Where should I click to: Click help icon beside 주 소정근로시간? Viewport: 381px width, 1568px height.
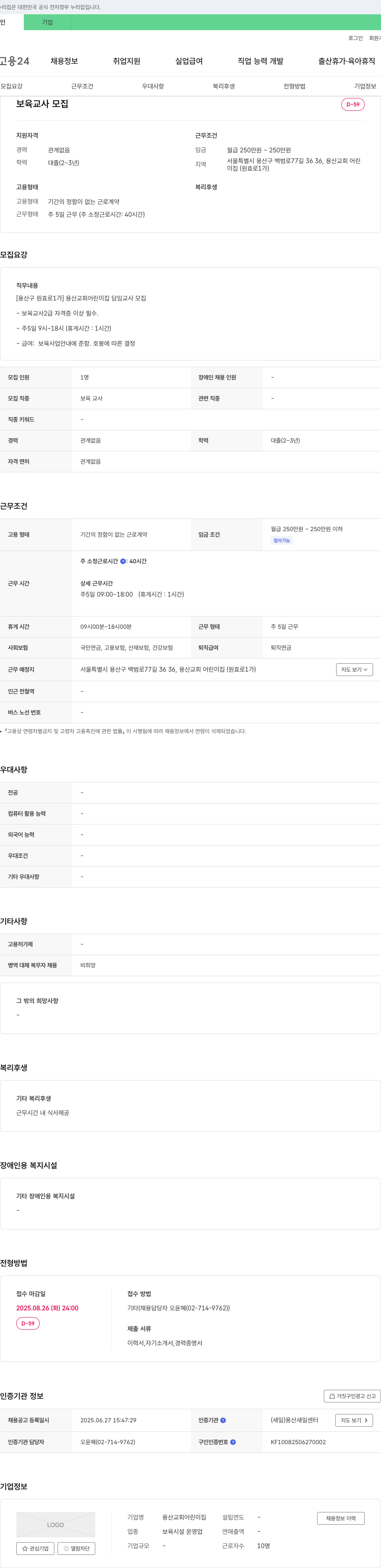click(123, 561)
